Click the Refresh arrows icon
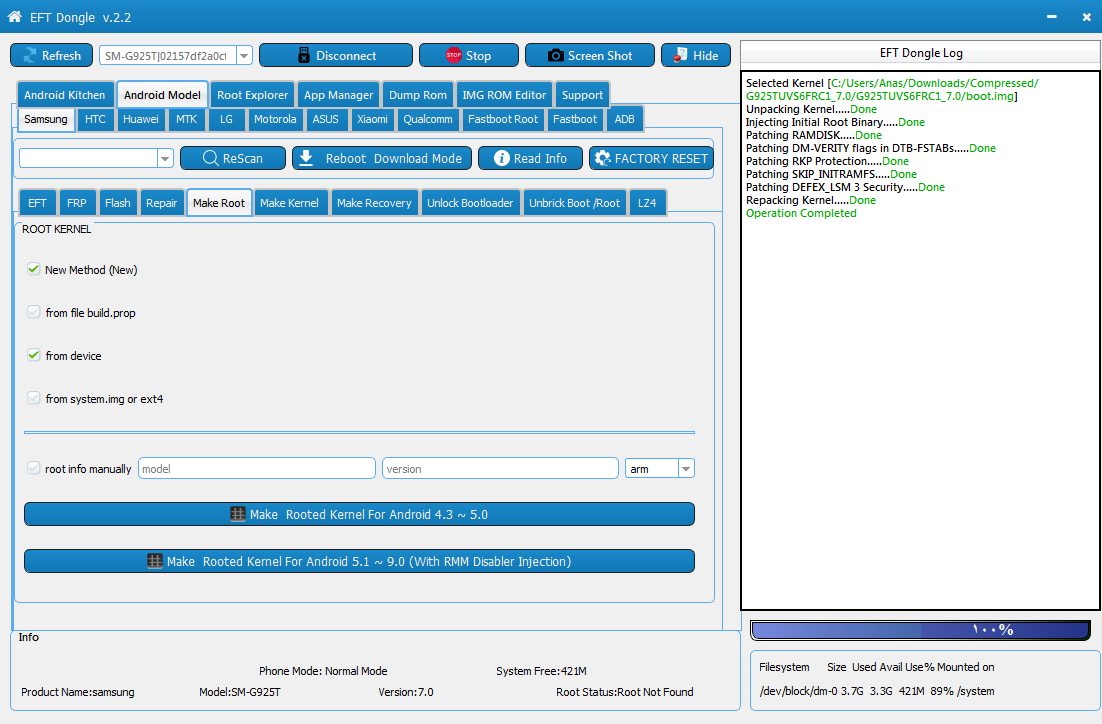1102x724 pixels. click(x=30, y=56)
